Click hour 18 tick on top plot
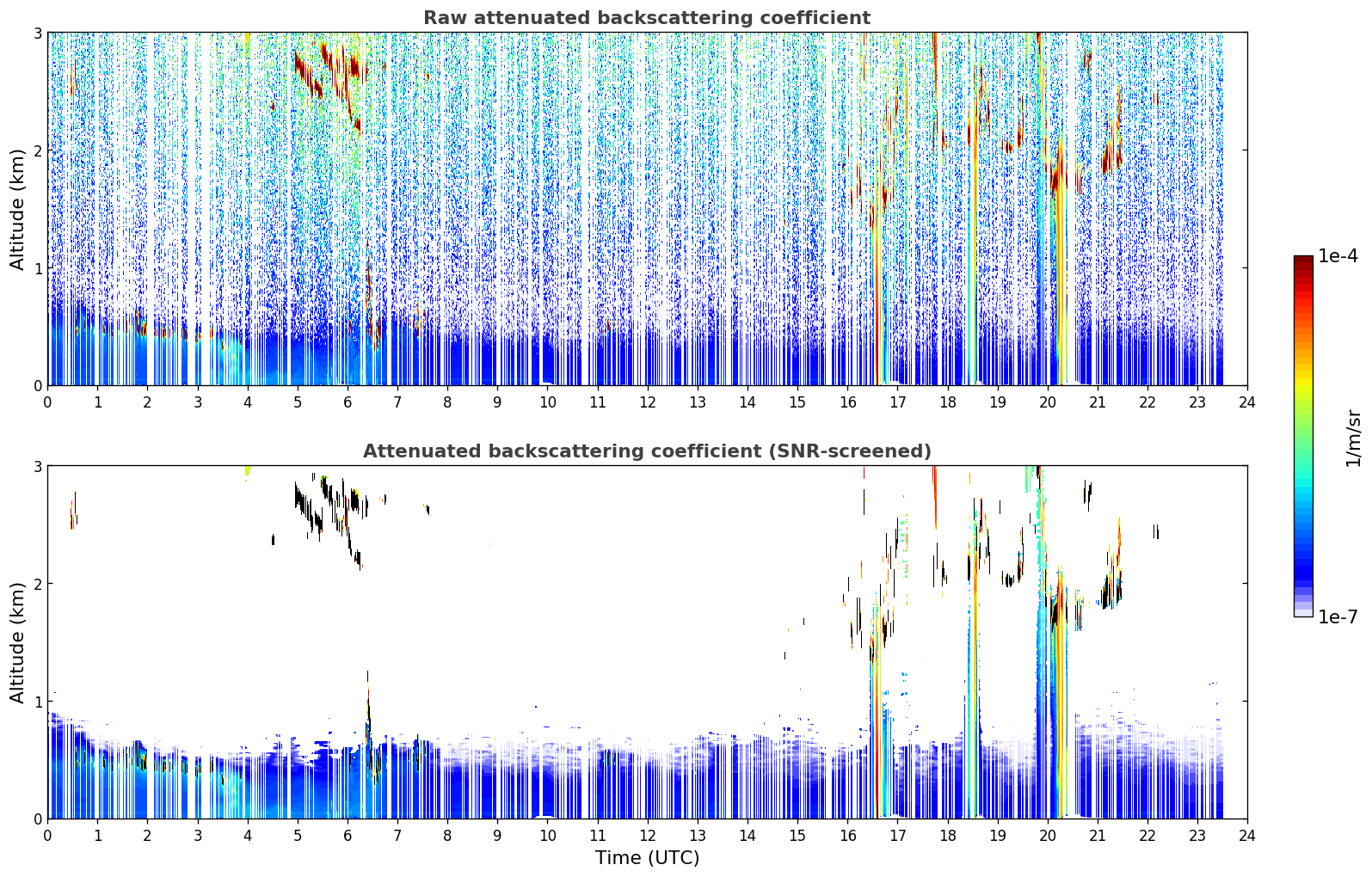This screenshot has width=1372, height=877. [947, 402]
